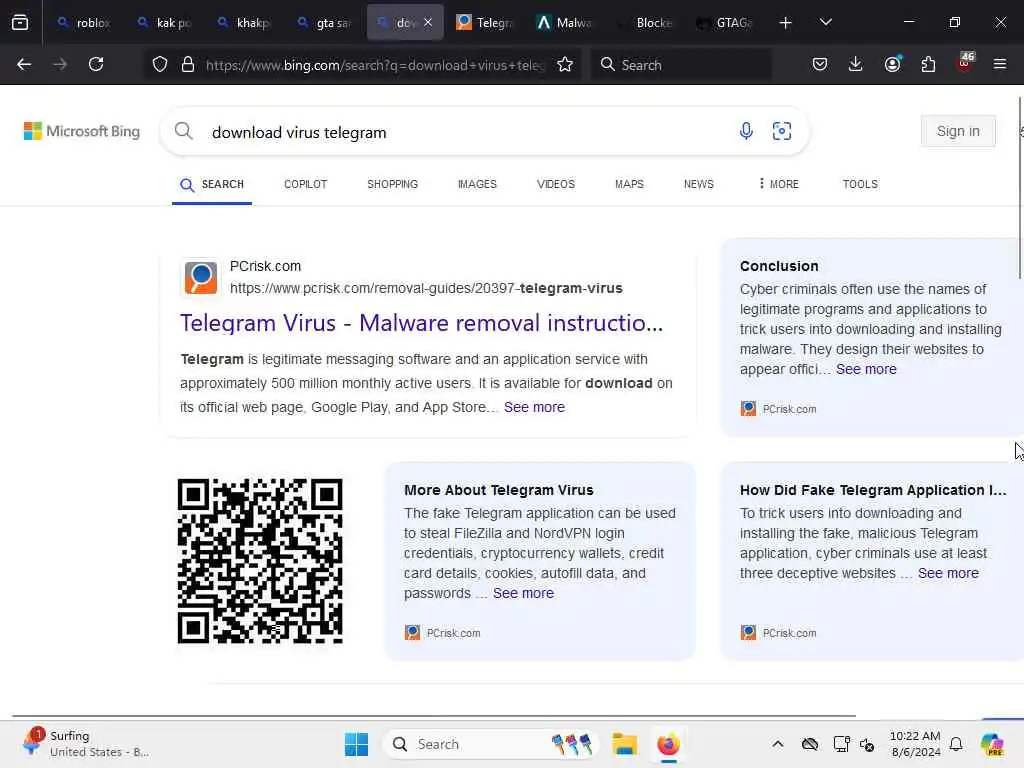Screen dimensions: 1024x768
Task: See more in How Did Fake Telegram card
Action: tap(948, 573)
